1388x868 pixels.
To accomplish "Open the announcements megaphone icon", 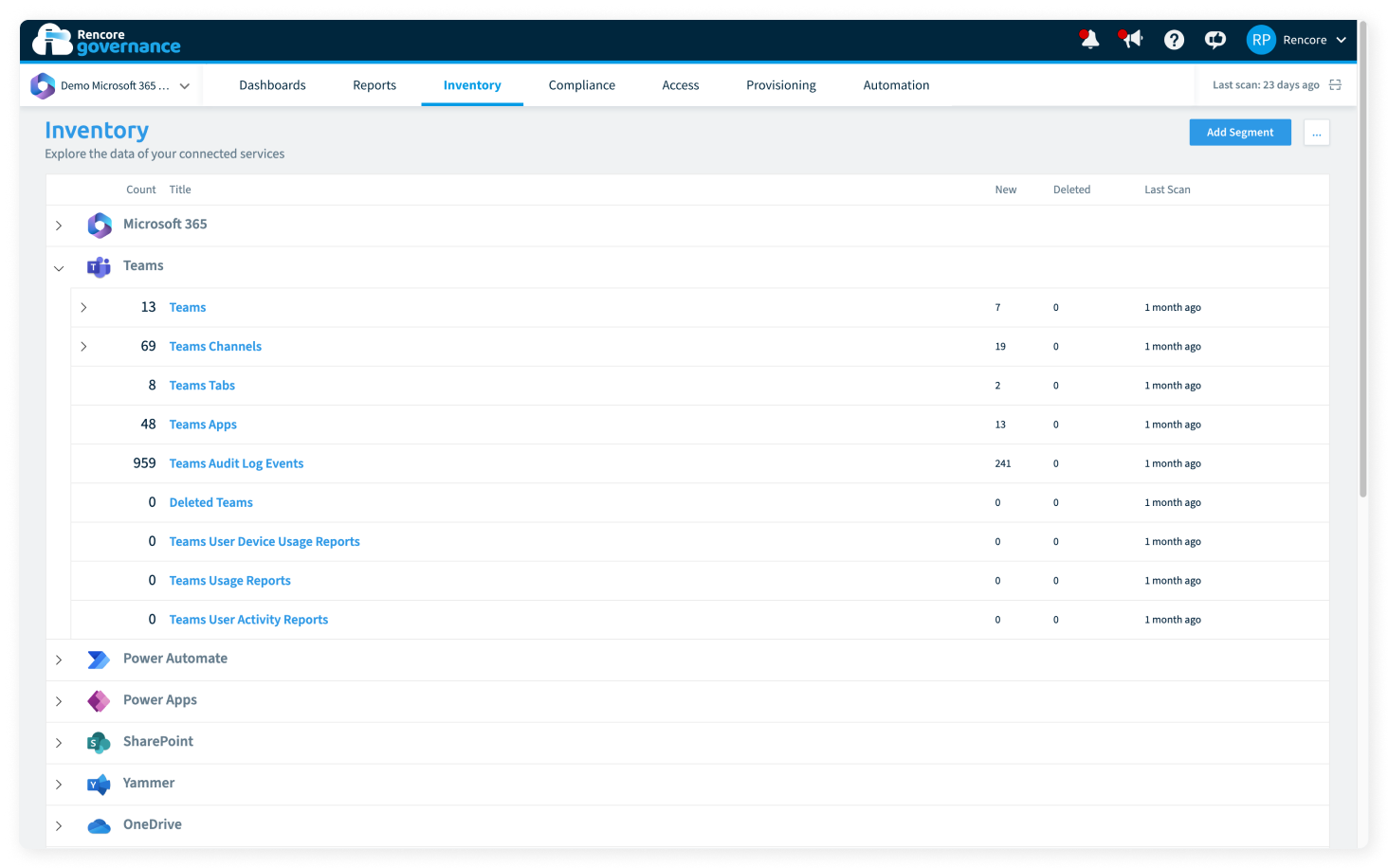I will pyautogui.click(x=1130, y=39).
